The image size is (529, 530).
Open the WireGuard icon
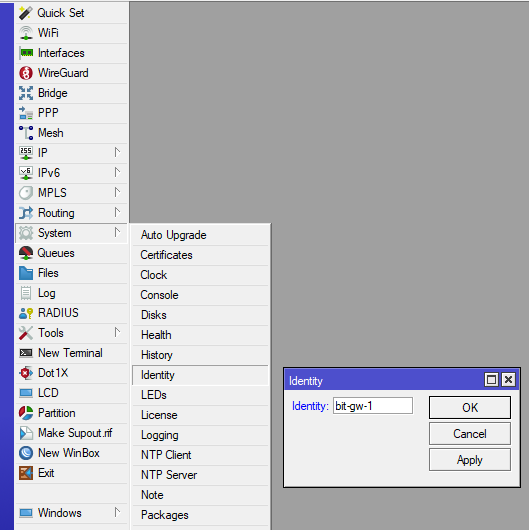click(26, 73)
